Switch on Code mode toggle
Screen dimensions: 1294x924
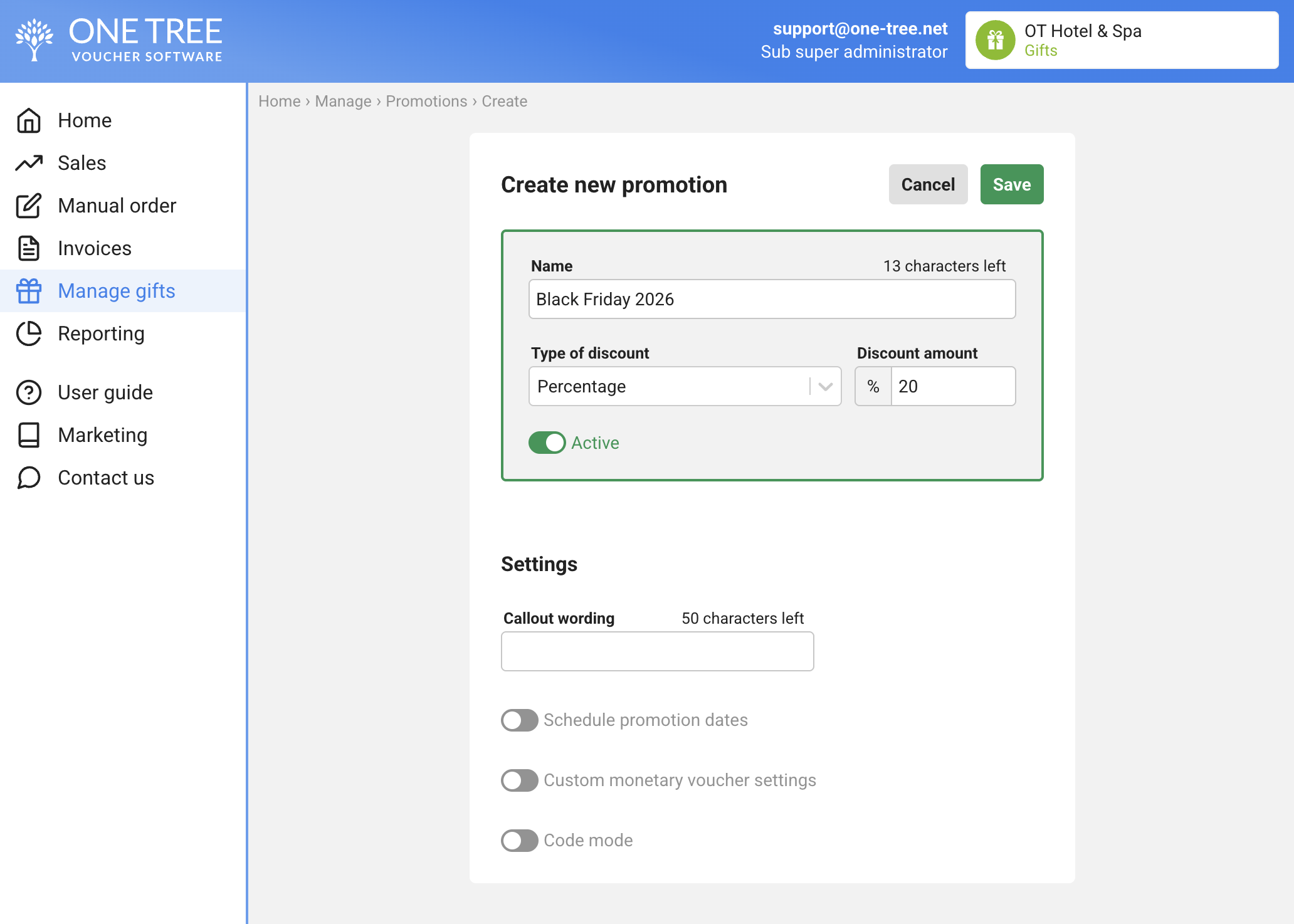519,841
